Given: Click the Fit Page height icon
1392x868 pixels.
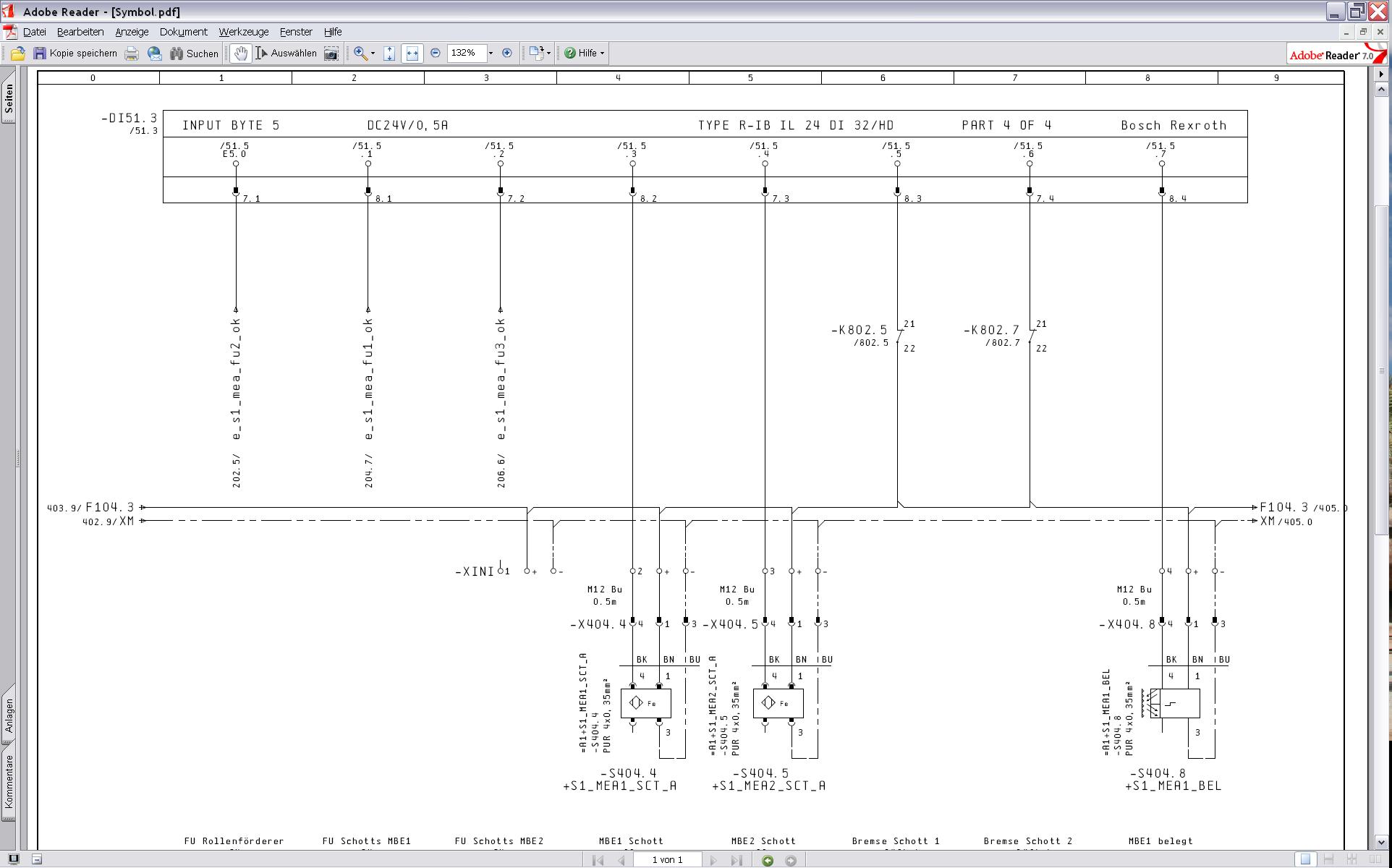Looking at the screenshot, I should (389, 54).
